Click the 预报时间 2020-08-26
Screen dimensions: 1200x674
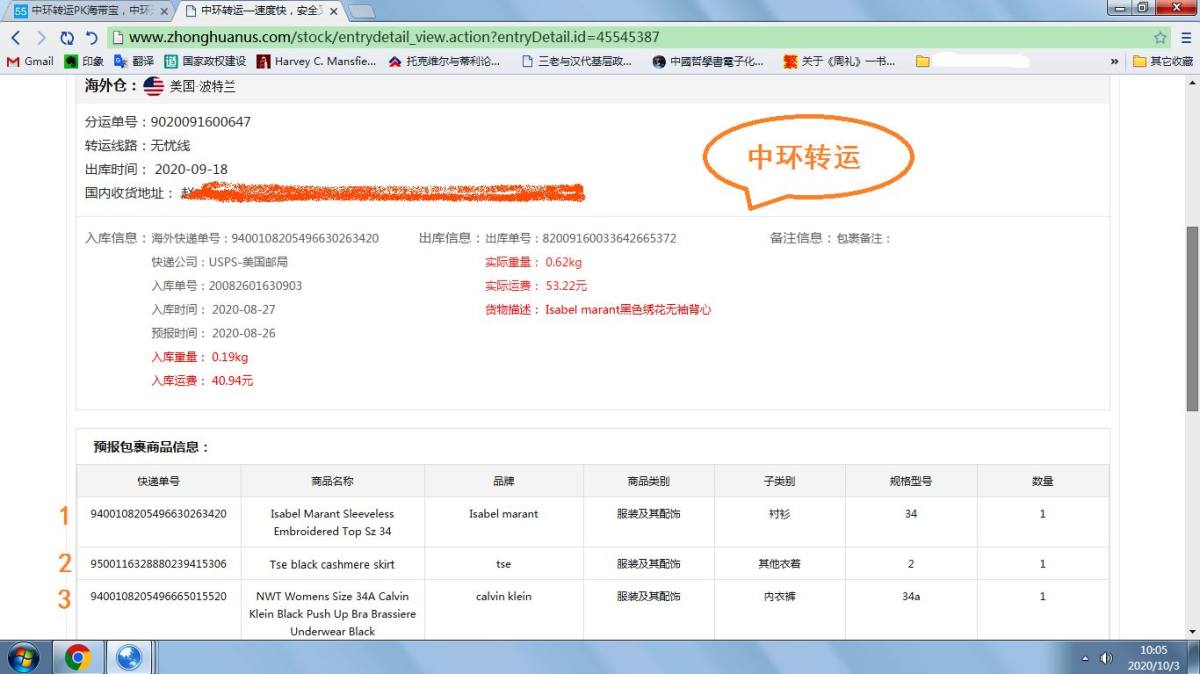click(x=213, y=333)
